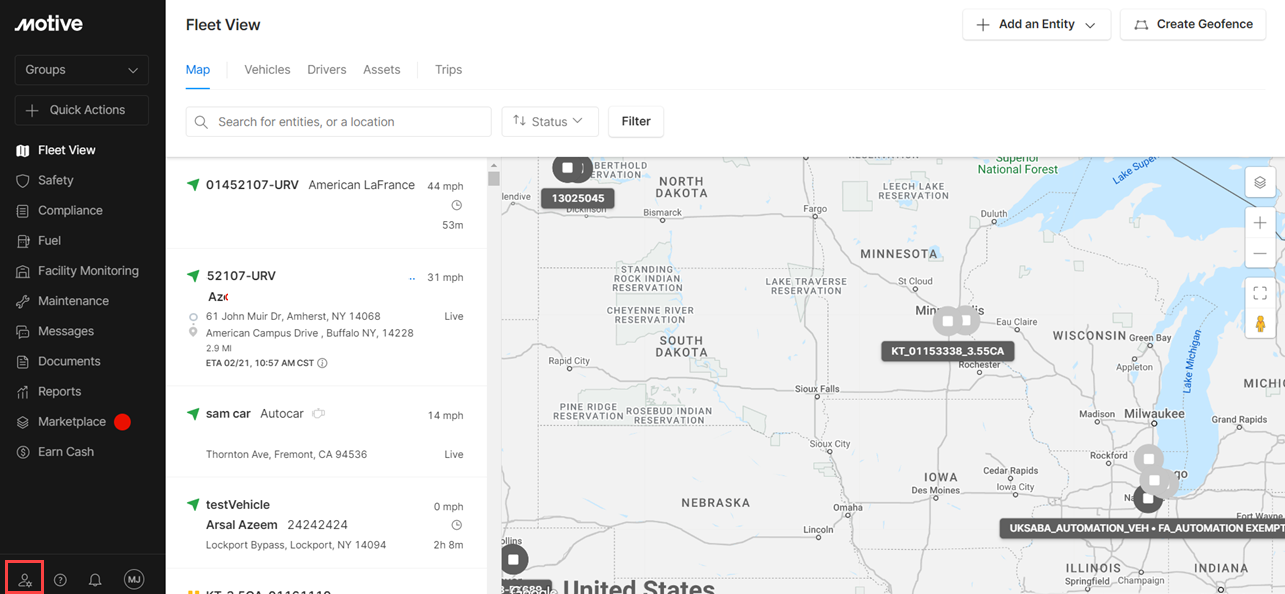Click the driver name Arsal Azeem
This screenshot has height=594, width=1285.
[x=242, y=525]
